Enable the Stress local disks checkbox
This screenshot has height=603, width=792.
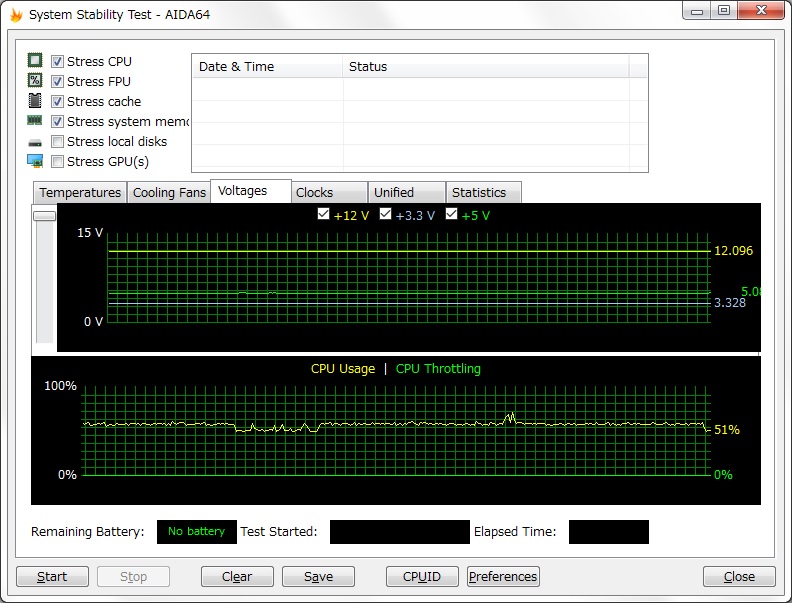point(58,141)
